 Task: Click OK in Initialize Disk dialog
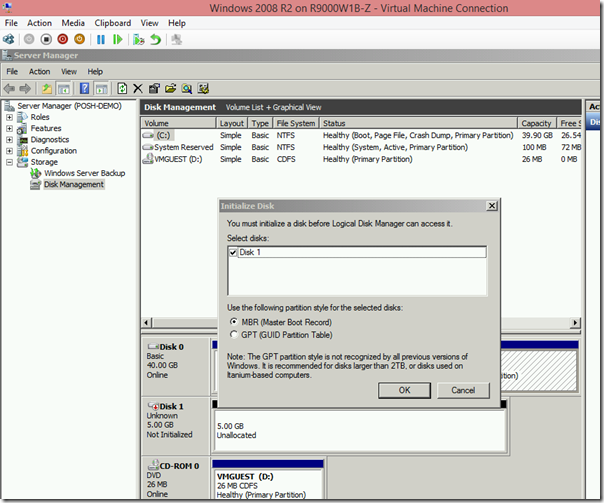coord(404,390)
